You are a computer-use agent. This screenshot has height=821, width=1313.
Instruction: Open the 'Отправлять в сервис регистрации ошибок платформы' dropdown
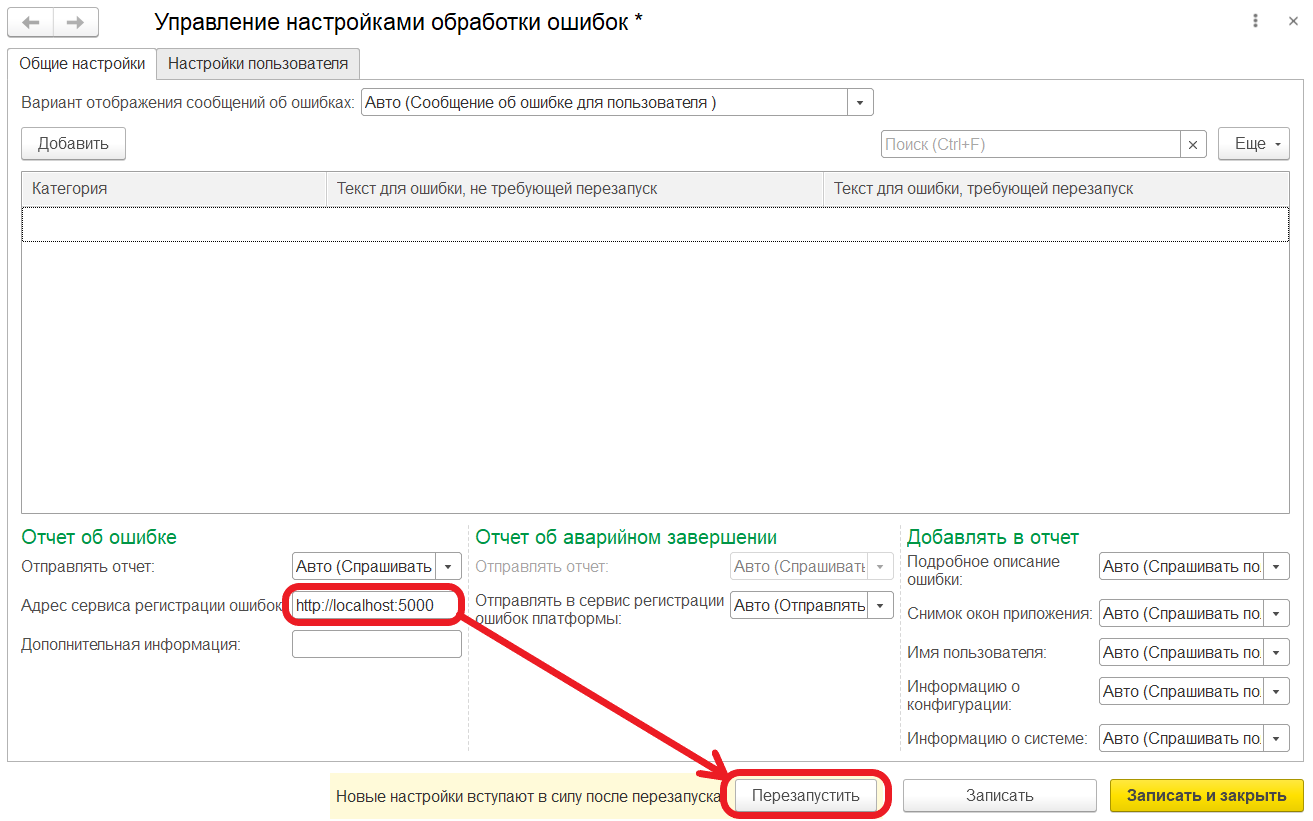(x=880, y=605)
